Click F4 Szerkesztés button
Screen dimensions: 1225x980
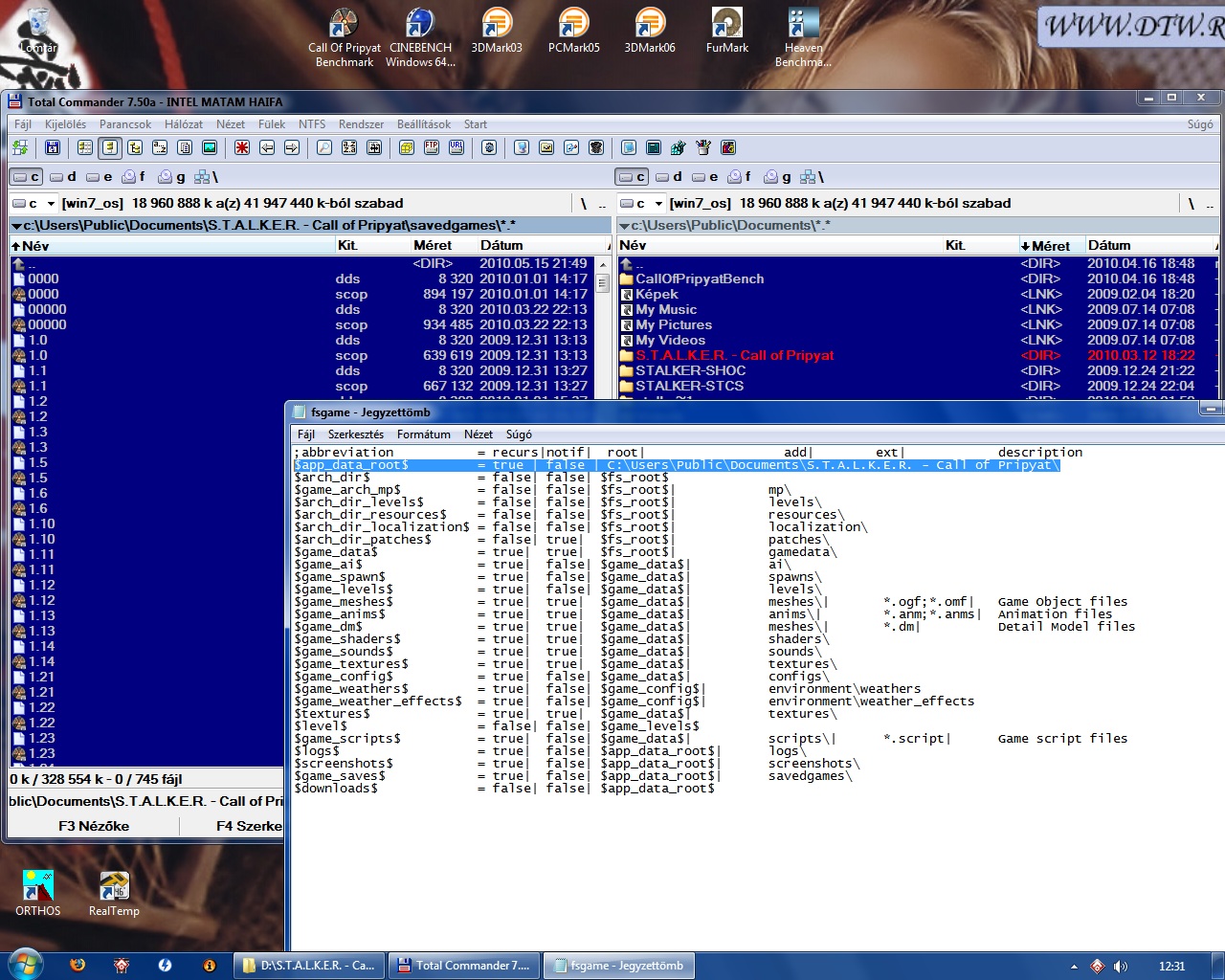pyautogui.click(x=233, y=826)
